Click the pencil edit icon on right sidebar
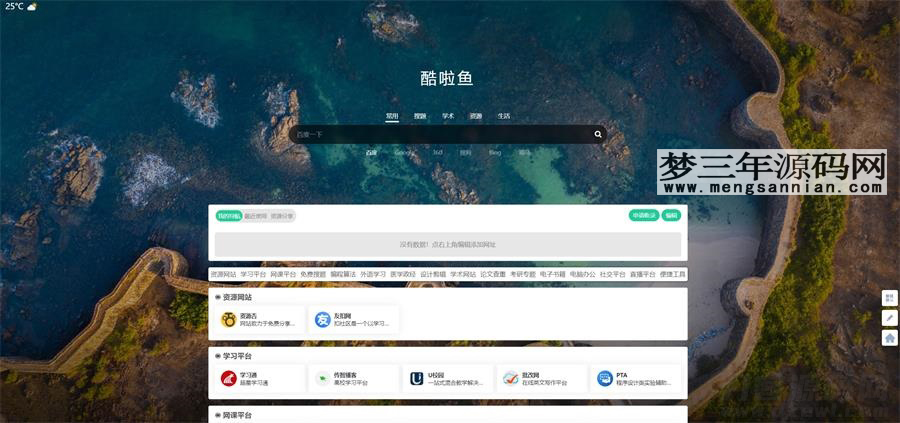This screenshot has height=423, width=900. pyautogui.click(x=890, y=318)
